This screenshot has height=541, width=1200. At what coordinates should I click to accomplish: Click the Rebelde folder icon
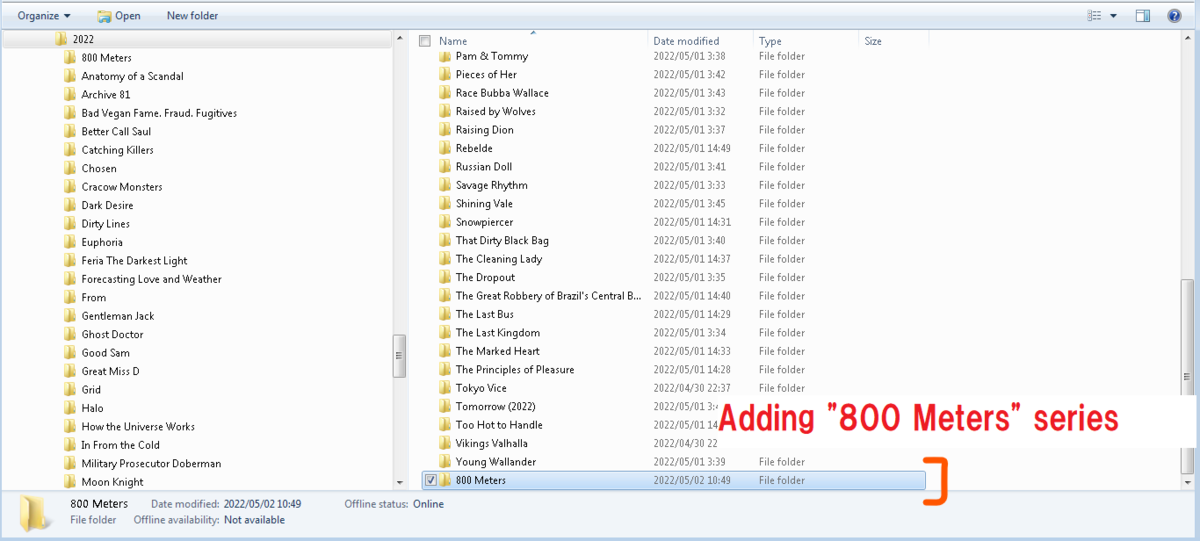click(445, 148)
